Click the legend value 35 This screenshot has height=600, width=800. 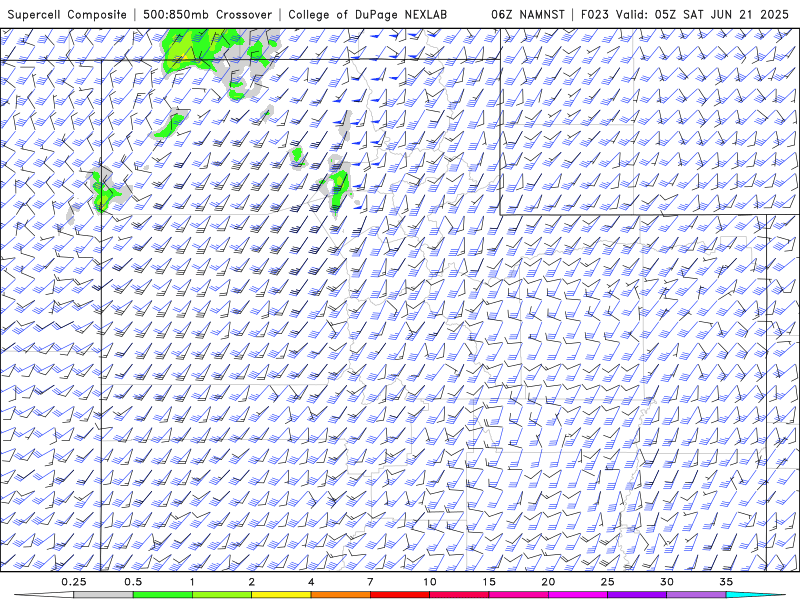(726, 582)
